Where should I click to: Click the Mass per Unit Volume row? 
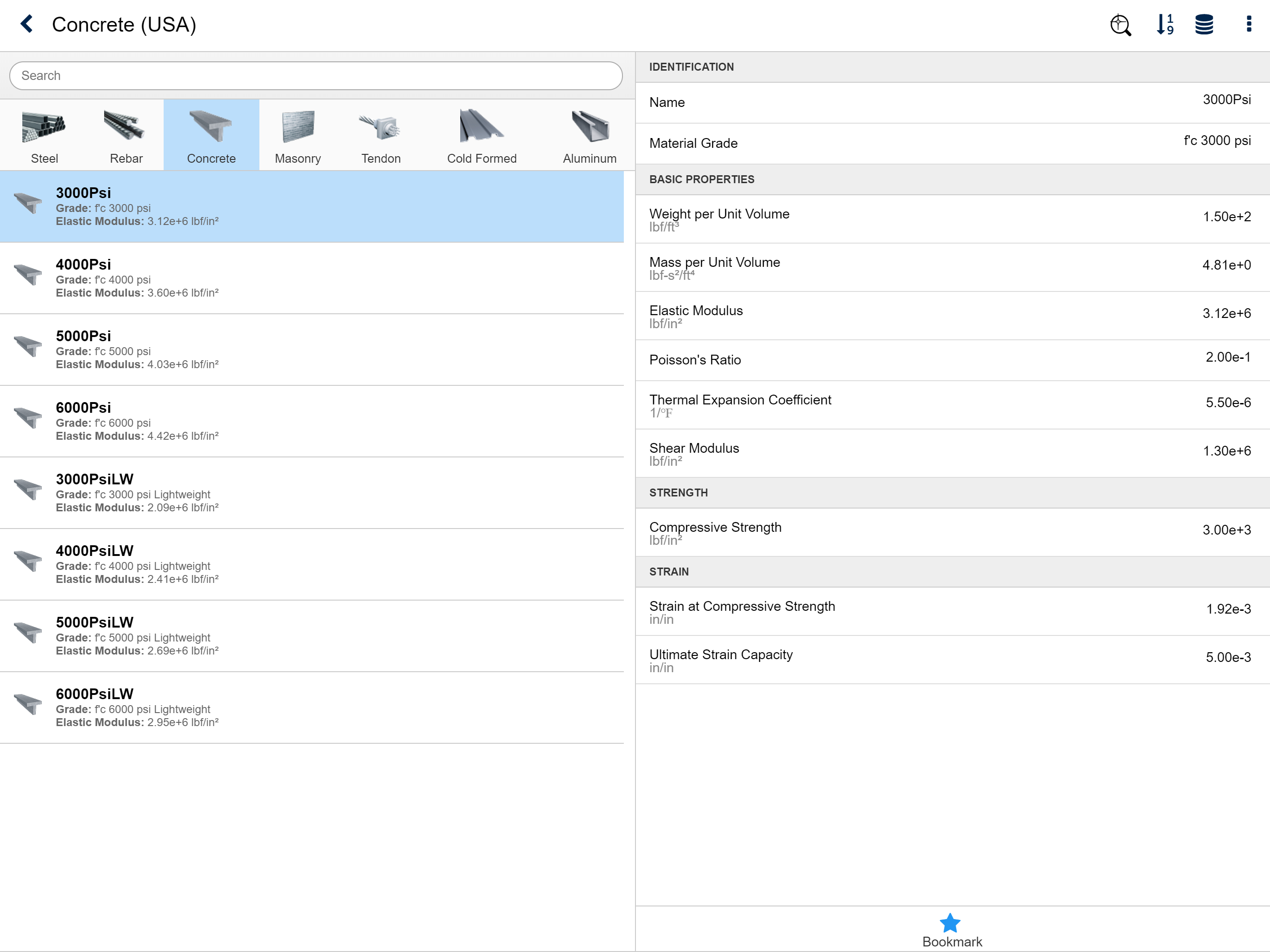[952, 268]
